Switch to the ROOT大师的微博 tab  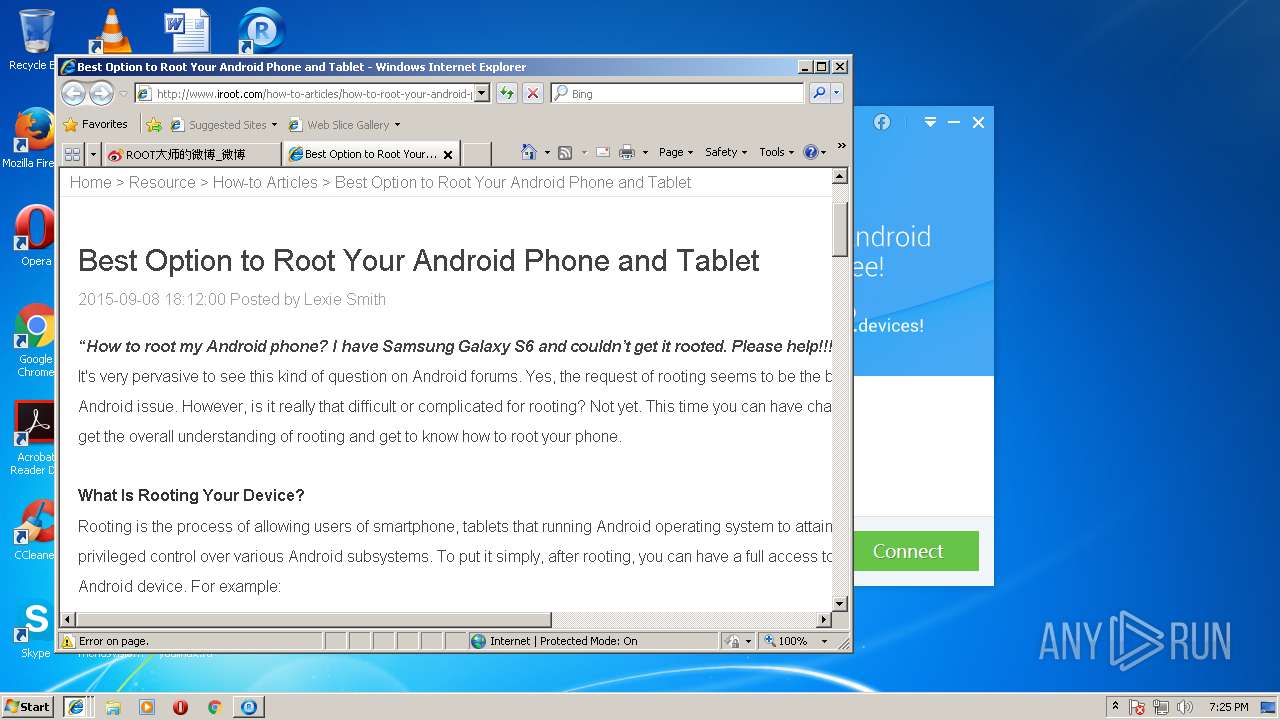[x=191, y=154]
